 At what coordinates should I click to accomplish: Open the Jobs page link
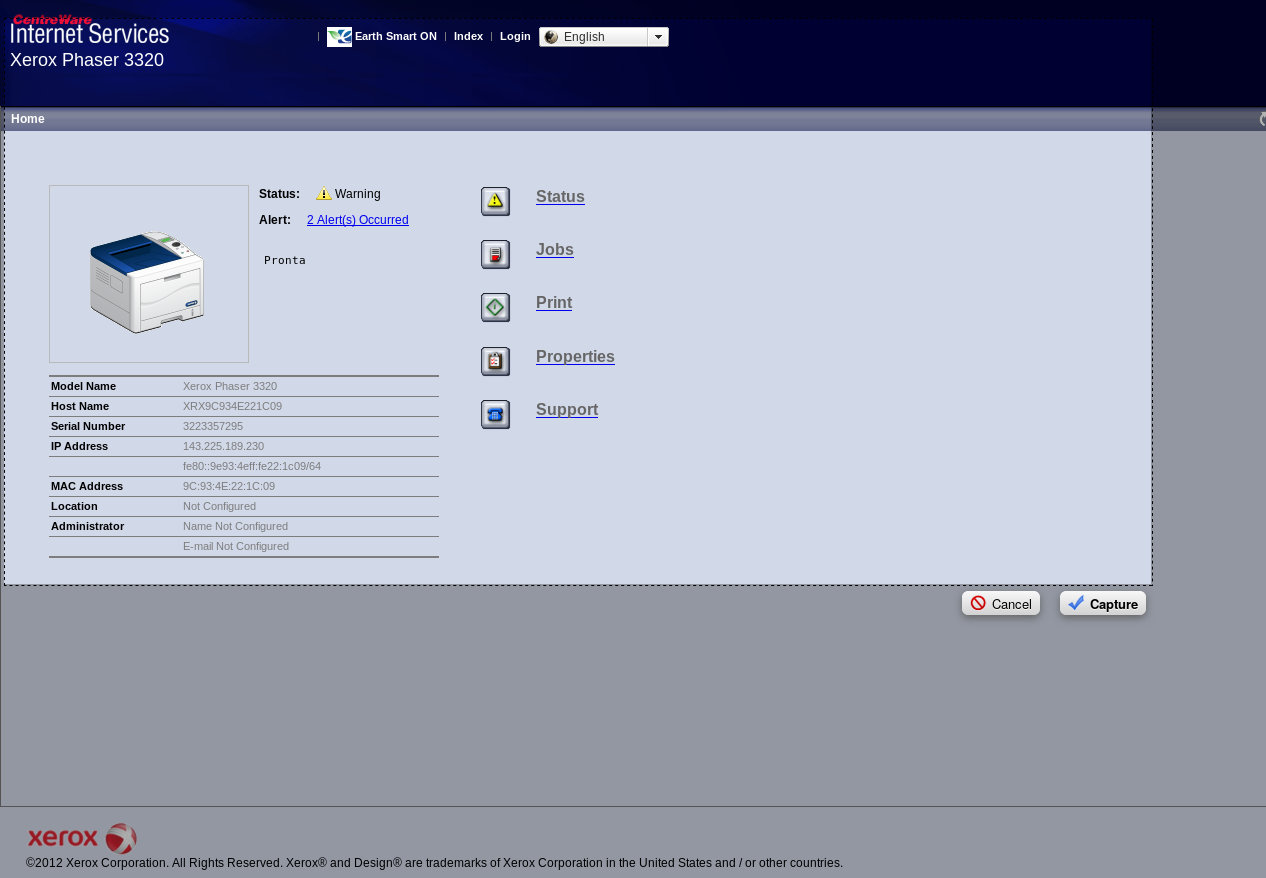[555, 250]
